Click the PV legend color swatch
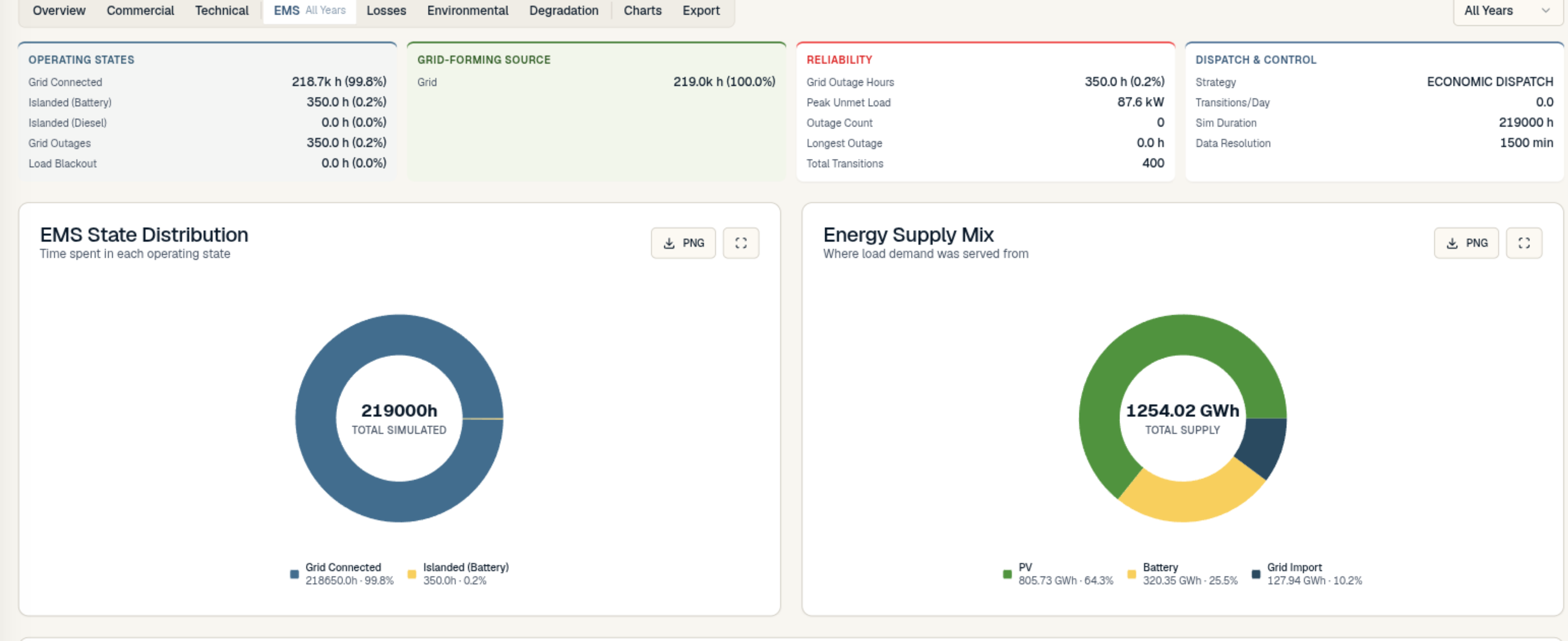The image size is (1568, 641). pyautogui.click(x=1008, y=574)
